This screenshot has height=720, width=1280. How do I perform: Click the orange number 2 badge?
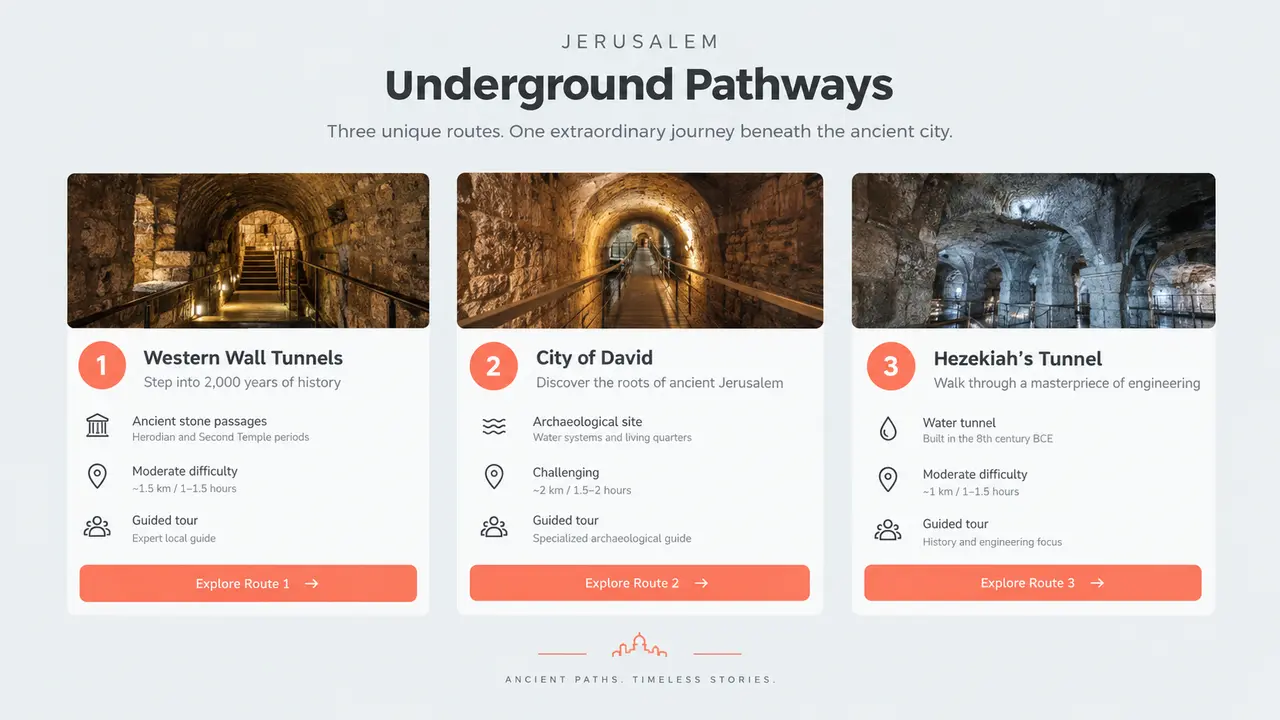[493, 366]
